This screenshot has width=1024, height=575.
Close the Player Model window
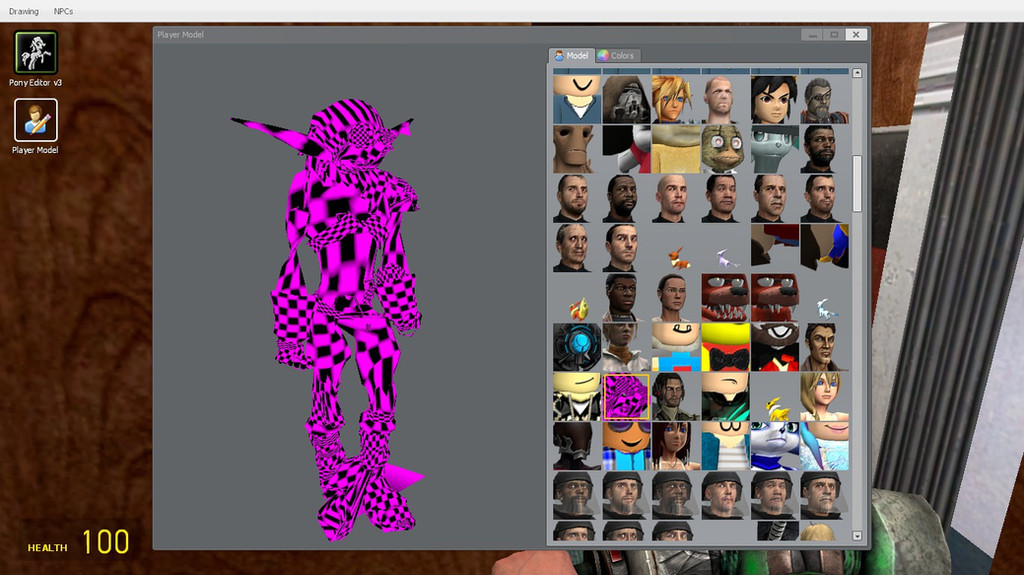click(x=856, y=35)
